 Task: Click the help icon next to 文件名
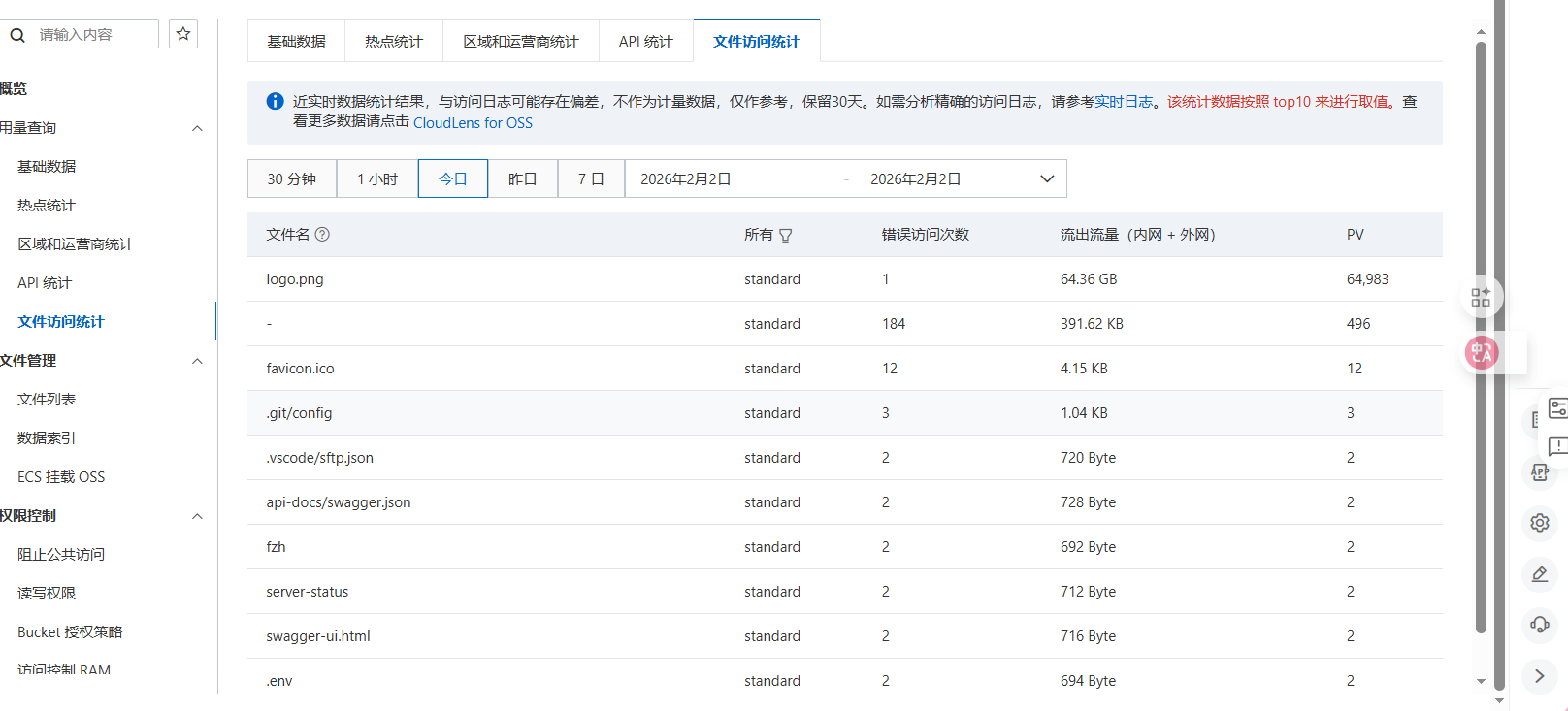(322, 234)
